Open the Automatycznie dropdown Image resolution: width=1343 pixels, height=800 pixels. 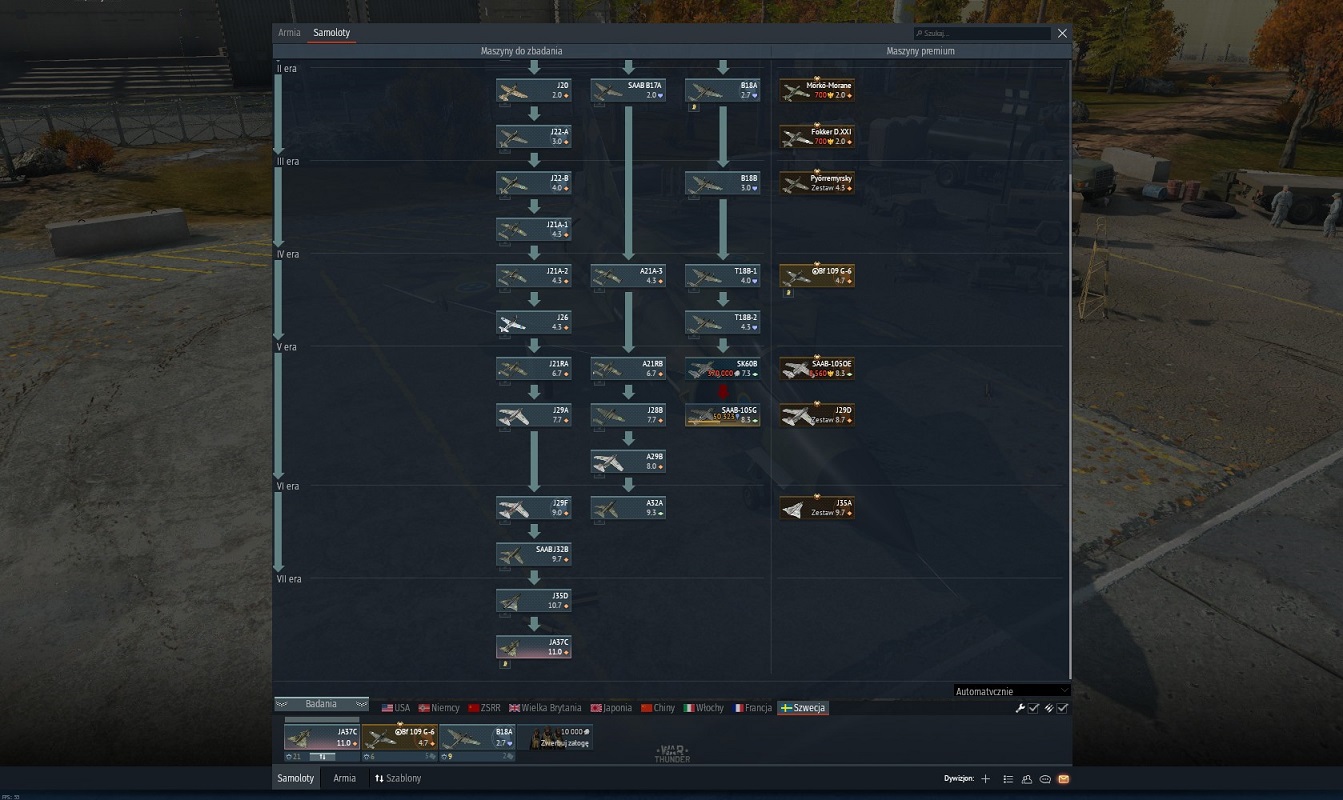click(x=1012, y=691)
